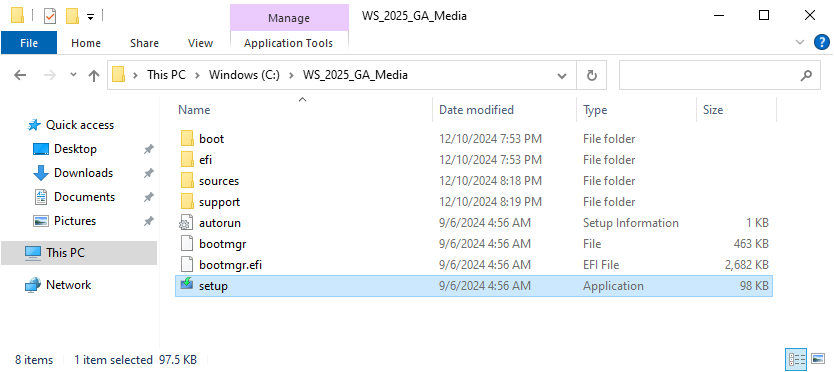Click pin icon beside Desktop
This screenshot has width=834, height=372.
pyautogui.click(x=149, y=150)
